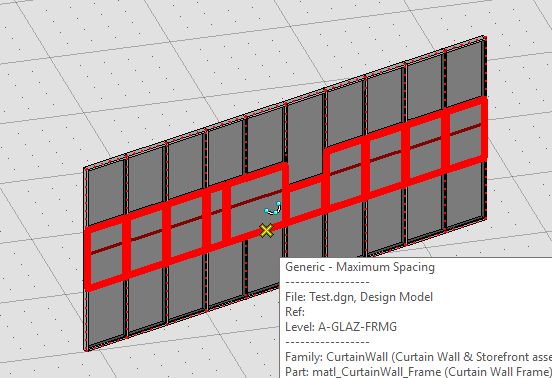Click the right end of the red highlighted frame
The width and height of the screenshot is (552, 378).
[484, 127]
